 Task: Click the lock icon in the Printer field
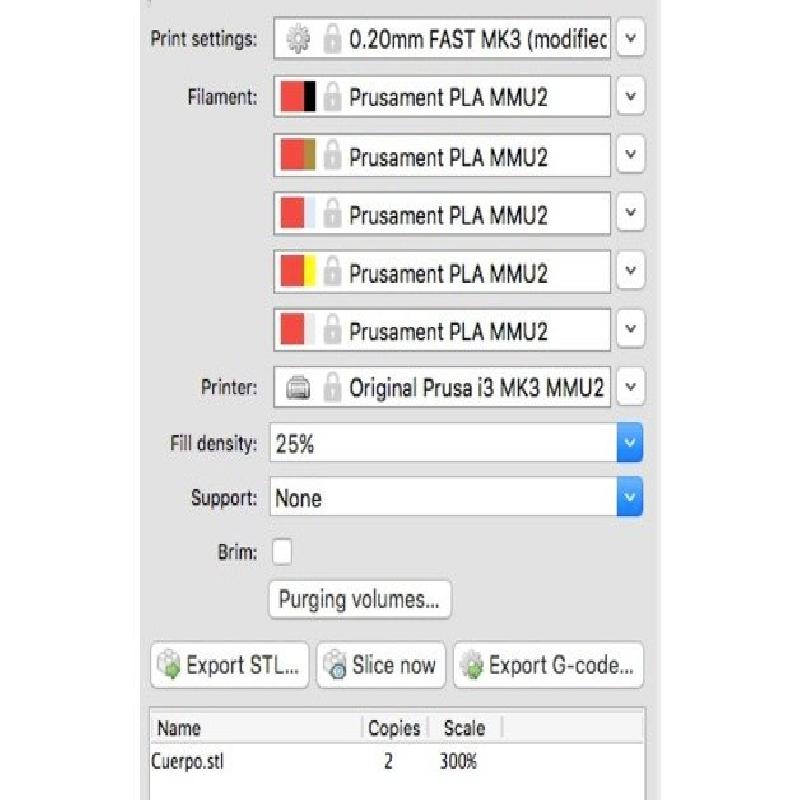pyautogui.click(x=331, y=388)
